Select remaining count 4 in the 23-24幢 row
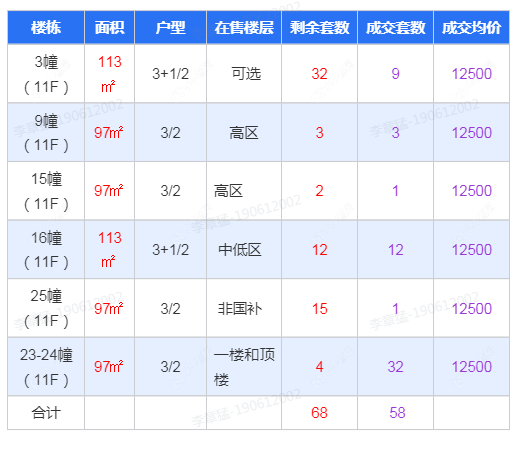 click(x=319, y=366)
